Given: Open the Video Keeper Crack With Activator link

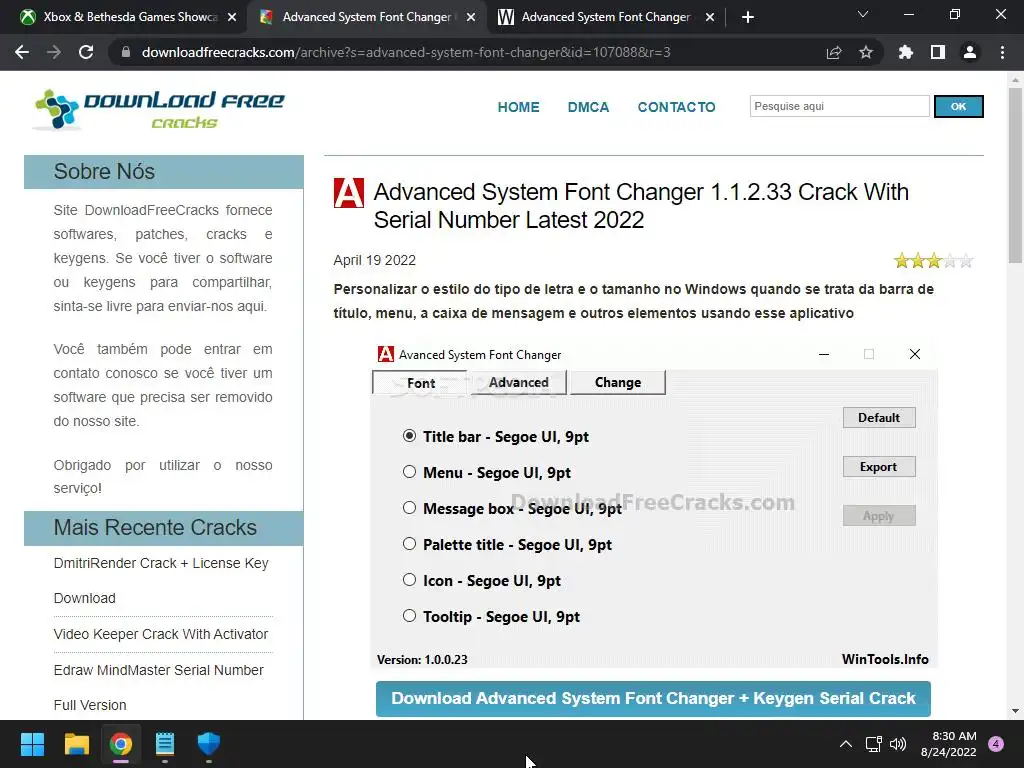Looking at the screenshot, I should [x=161, y=634].
